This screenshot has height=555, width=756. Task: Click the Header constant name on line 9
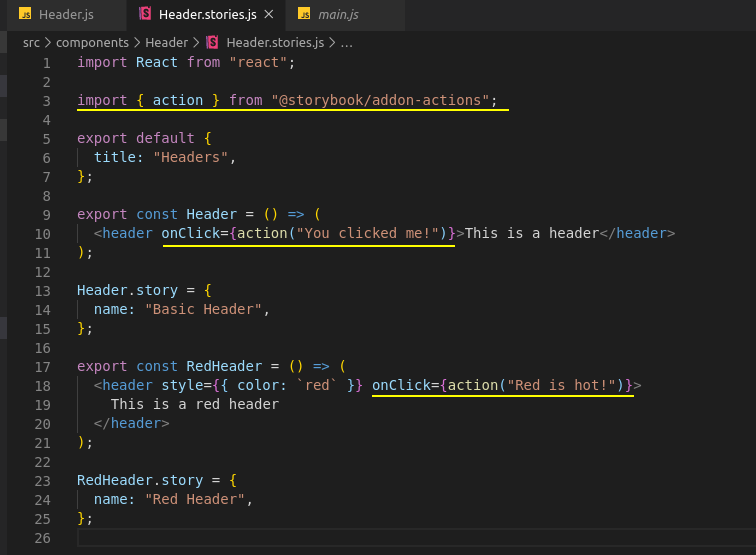(212, 214)
